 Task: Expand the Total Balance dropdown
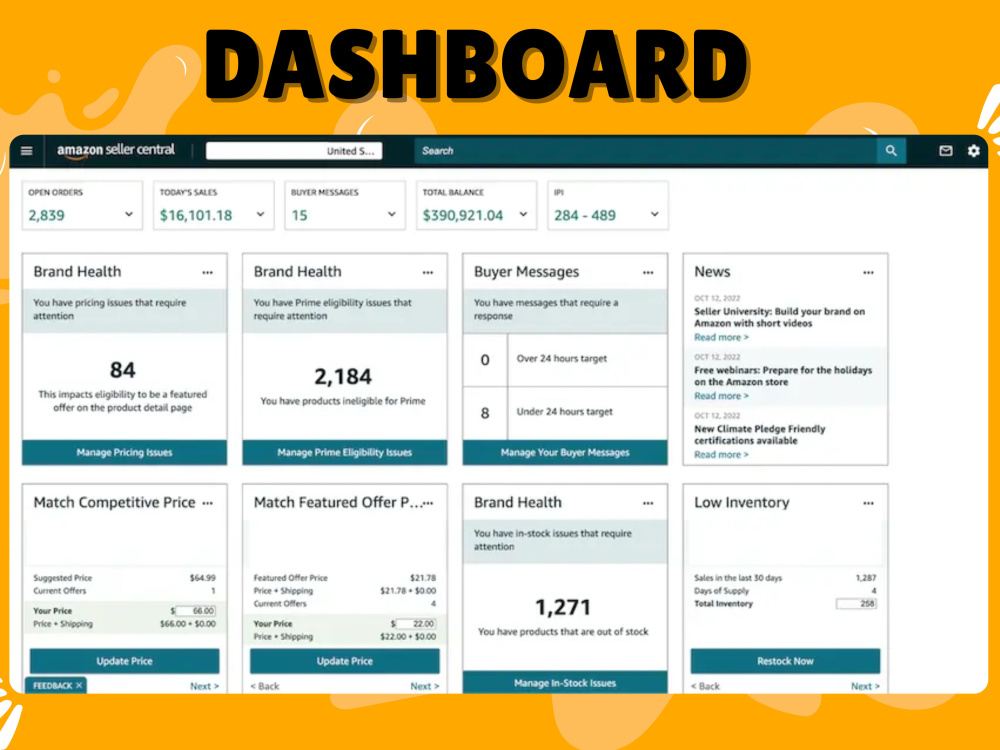click(523, 214)
